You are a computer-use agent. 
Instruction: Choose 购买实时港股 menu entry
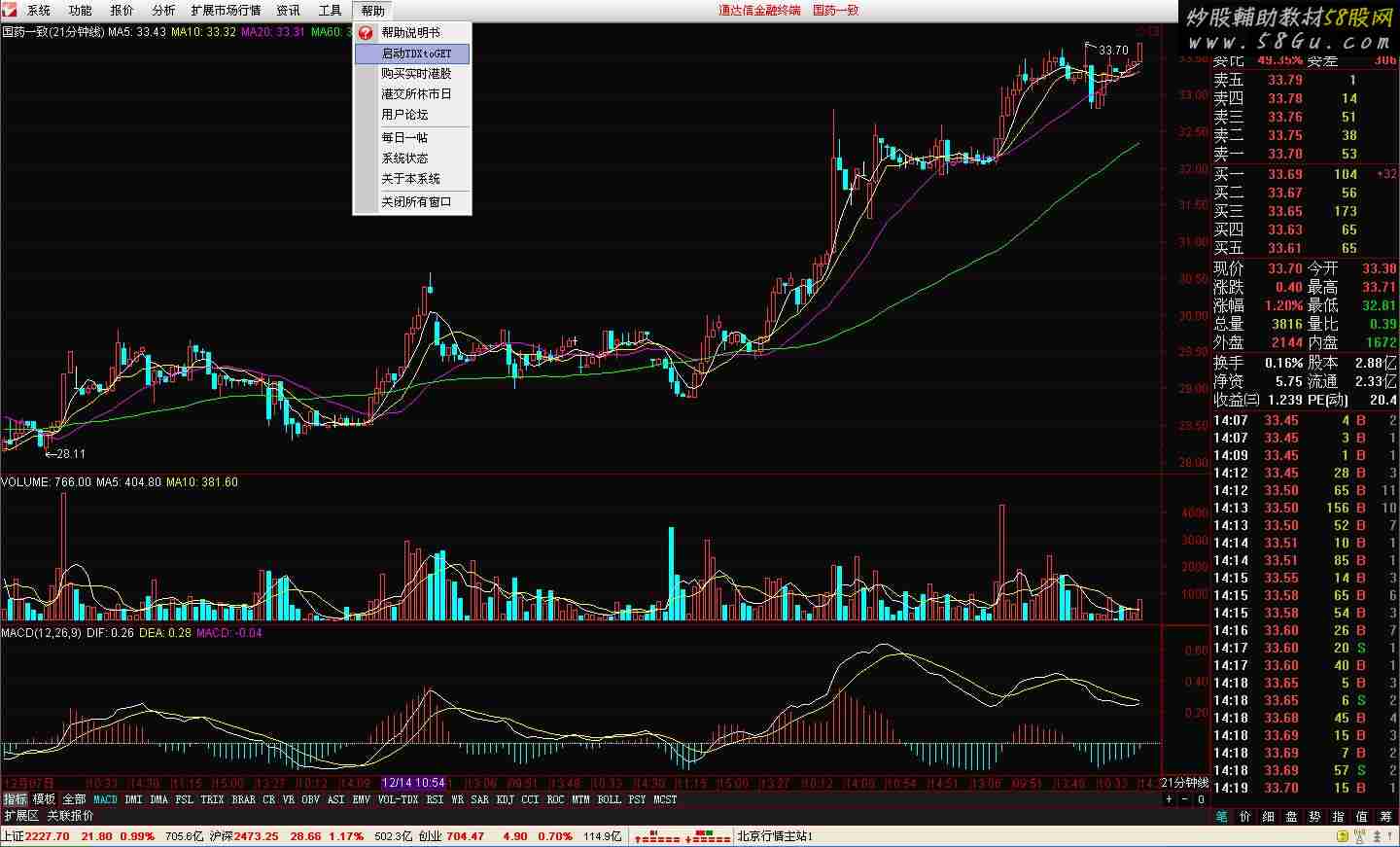tap(412, 73)
